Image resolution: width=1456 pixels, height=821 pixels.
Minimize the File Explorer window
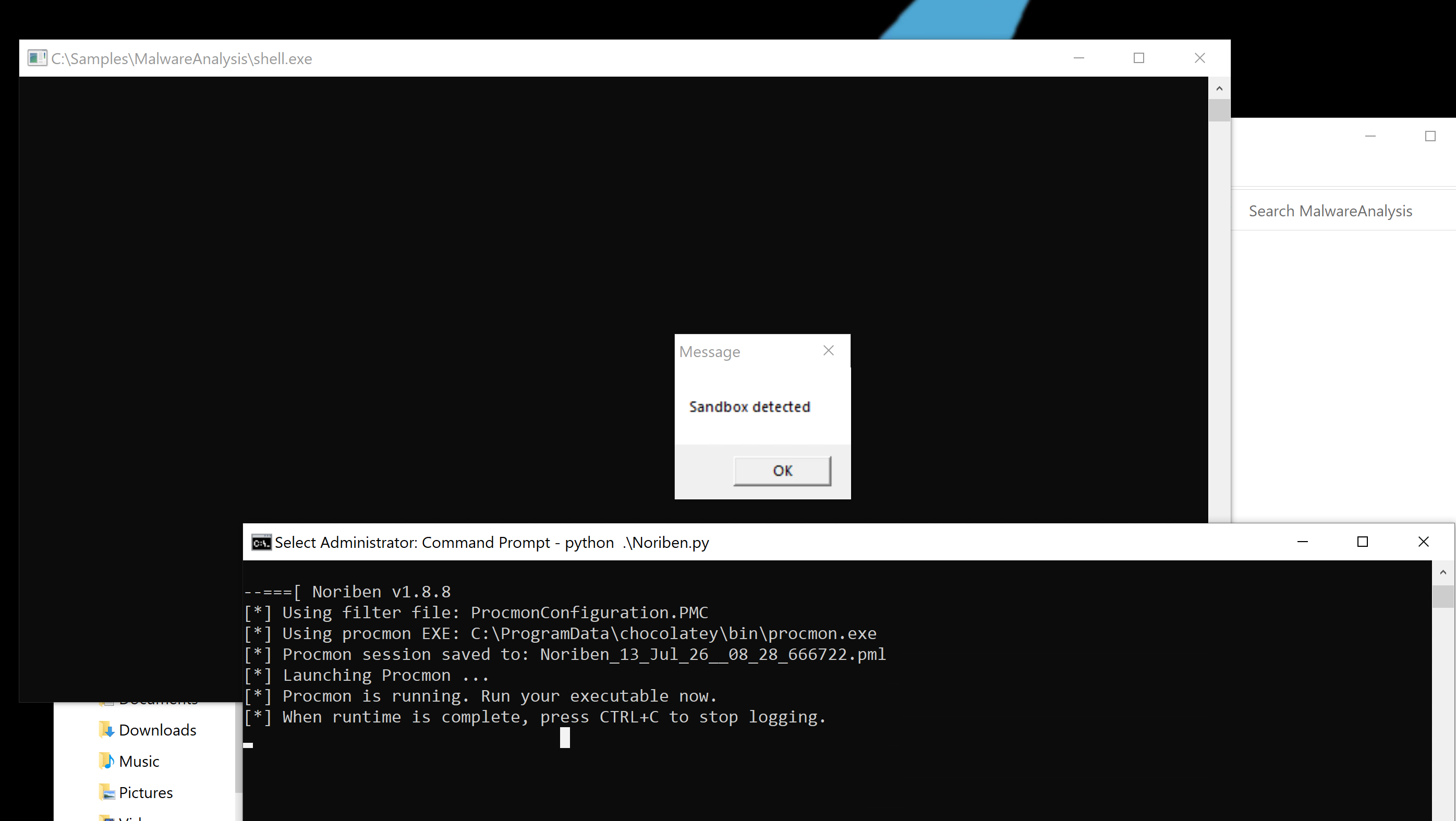point(1370,136)
